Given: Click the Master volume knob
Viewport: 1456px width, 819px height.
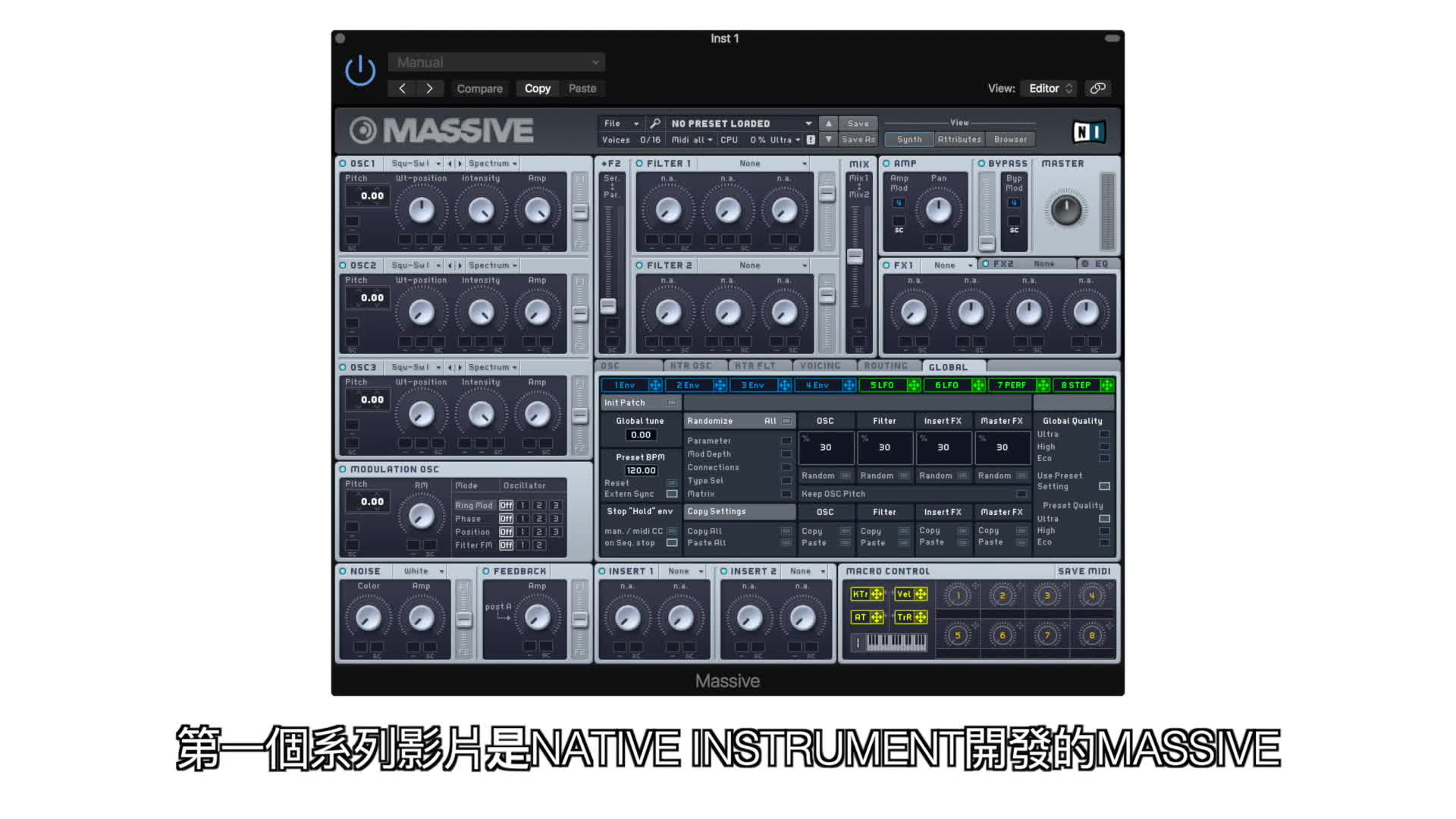Looking at the screenshot, I should [x=1065, y=210].
